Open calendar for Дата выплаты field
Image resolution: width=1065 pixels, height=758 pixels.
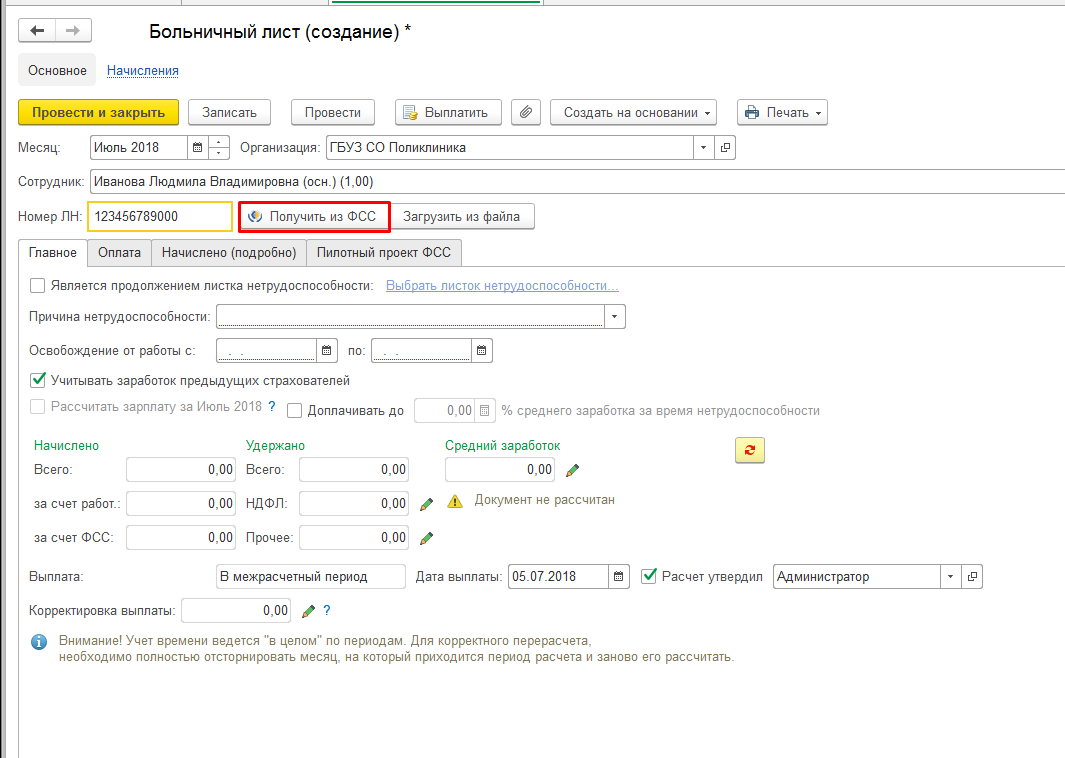620,577
